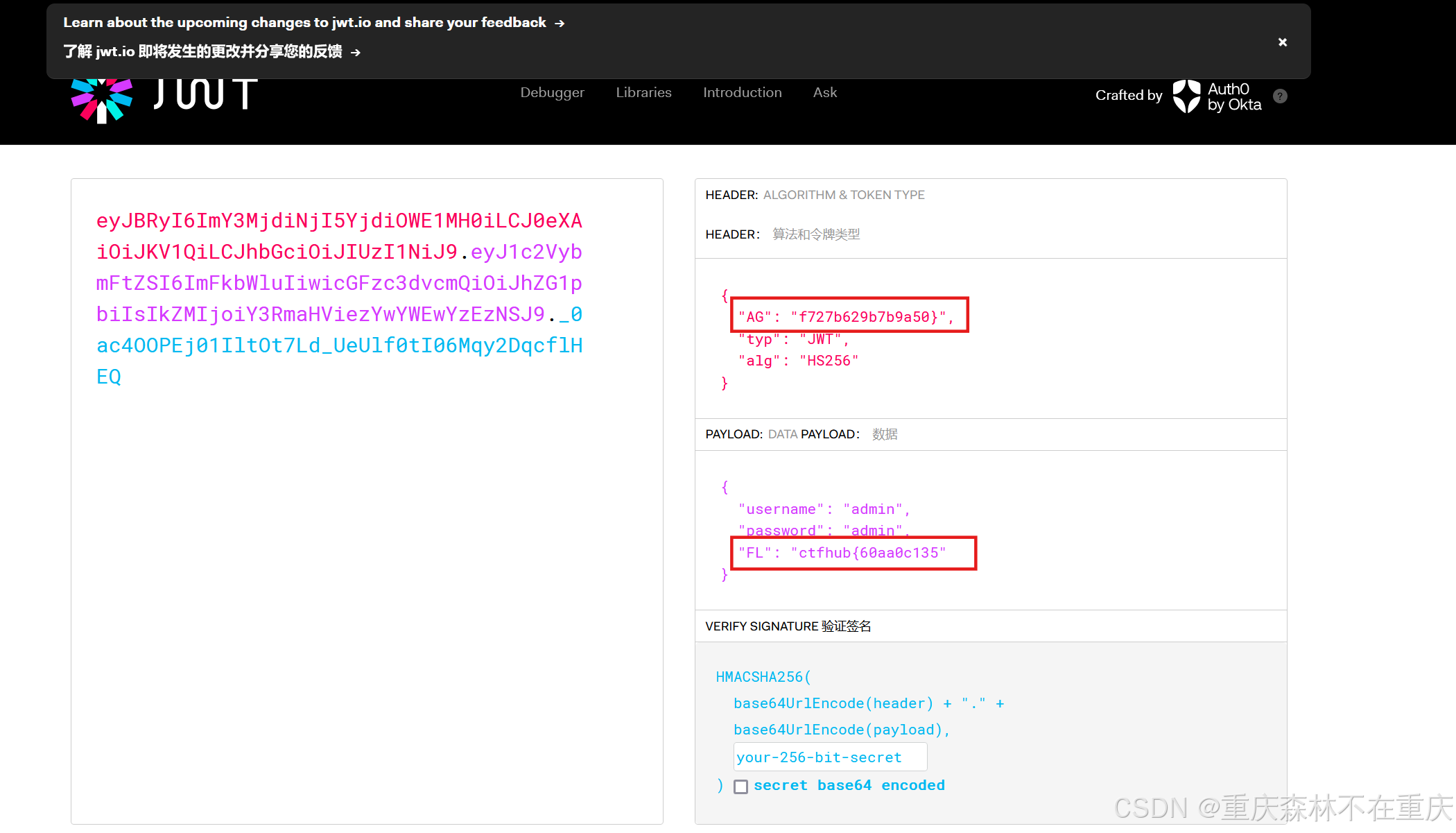Click the Chinese jwt.io feedback link

tap(202, 52)
